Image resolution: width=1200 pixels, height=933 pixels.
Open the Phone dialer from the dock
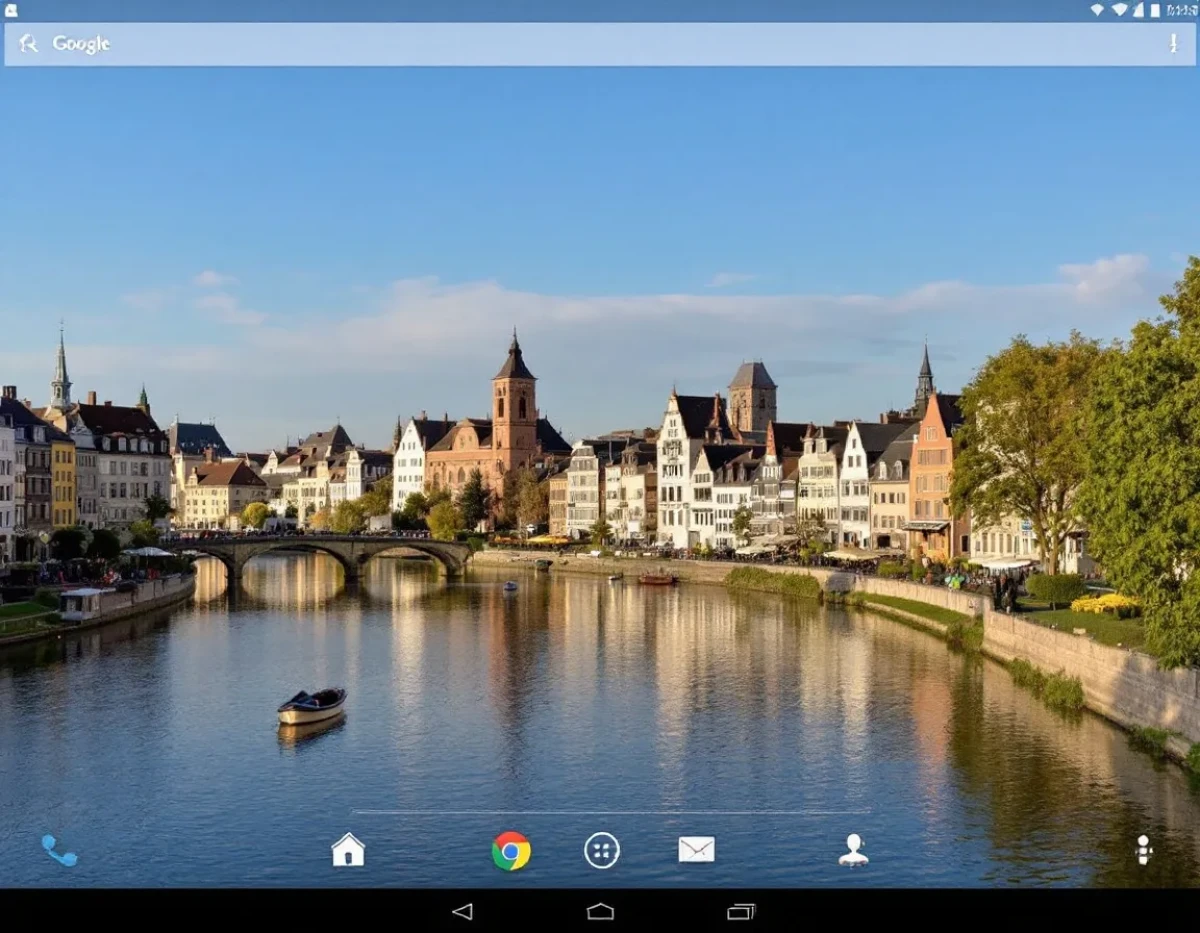(59, 851)
